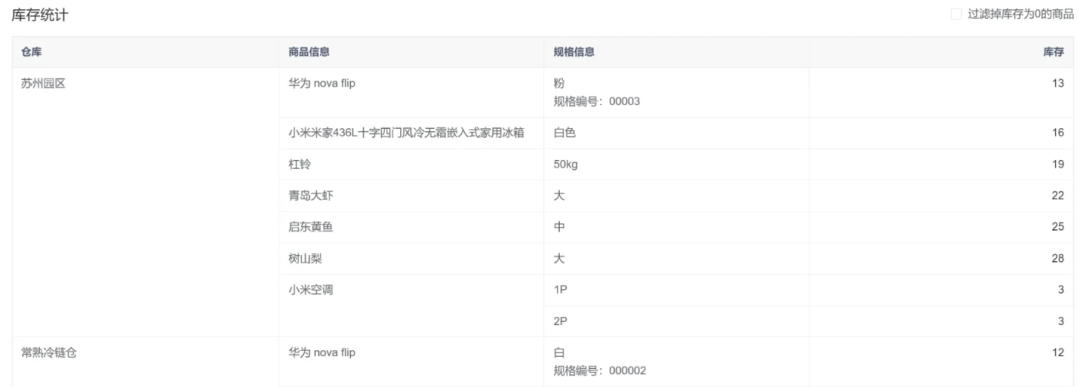Click stock value 3 for 1P
The width and height of the screenshot is (1080, 387).
pos(1061,290)
